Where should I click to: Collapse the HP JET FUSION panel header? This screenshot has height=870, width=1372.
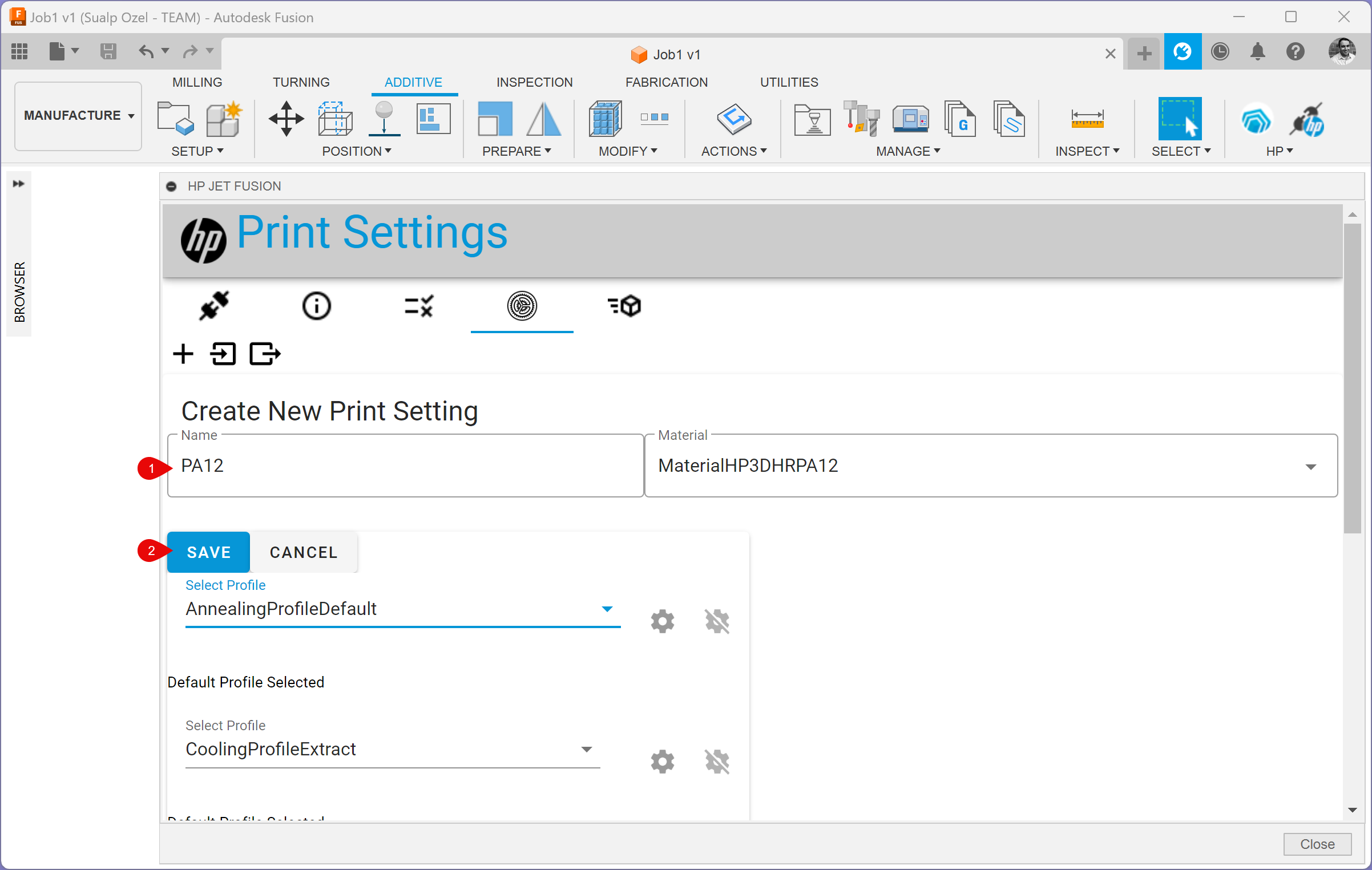point(171,187)
